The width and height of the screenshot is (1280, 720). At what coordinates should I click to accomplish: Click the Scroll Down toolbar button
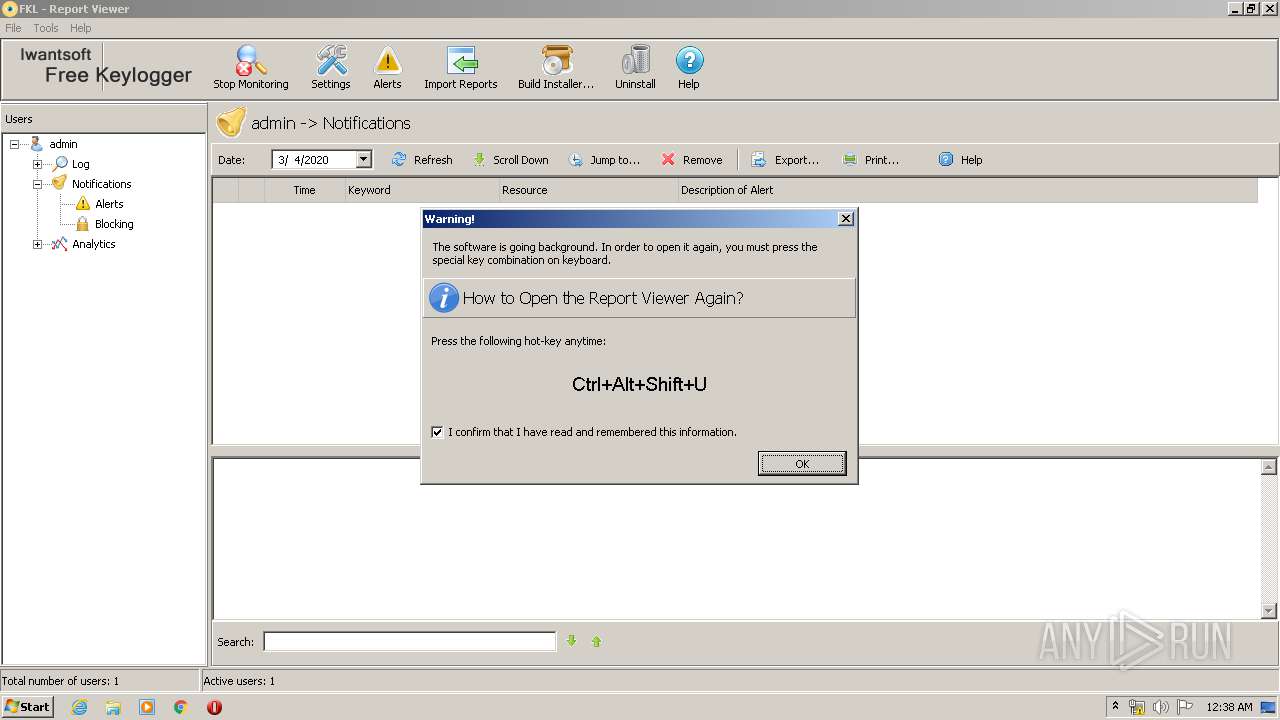(x=510, y=160)
